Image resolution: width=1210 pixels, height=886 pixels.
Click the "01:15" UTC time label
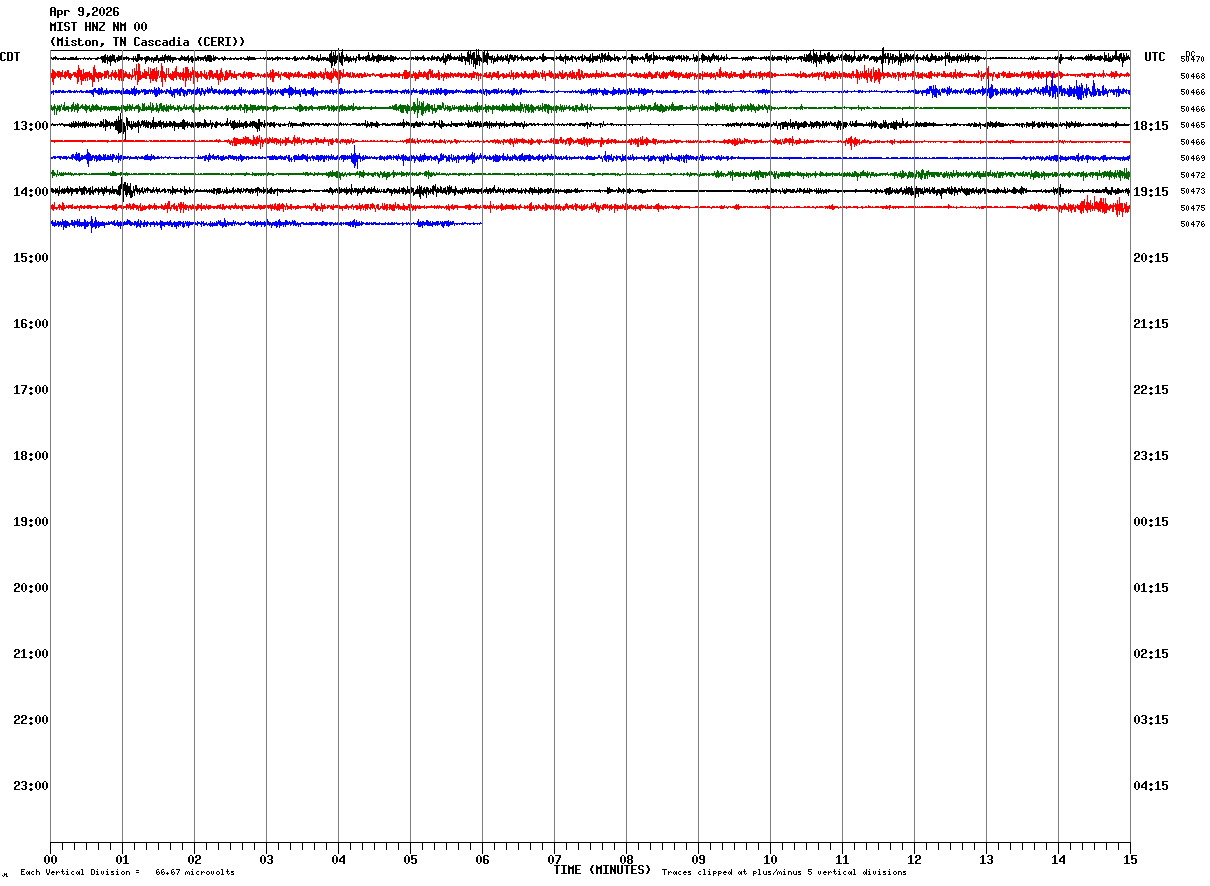point(1151,588)
